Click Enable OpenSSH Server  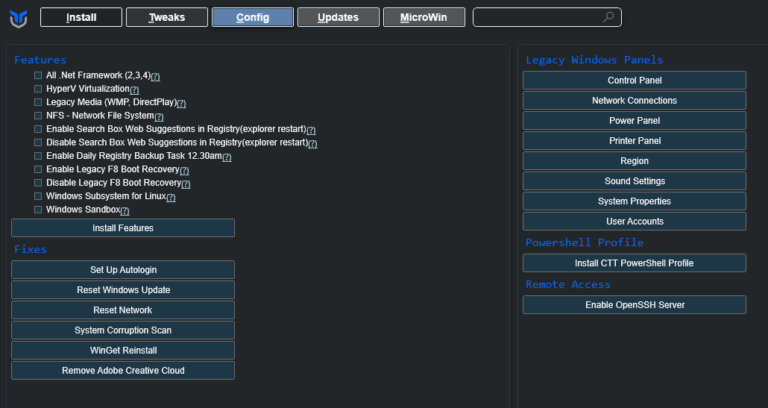click(x=634, y=305)
